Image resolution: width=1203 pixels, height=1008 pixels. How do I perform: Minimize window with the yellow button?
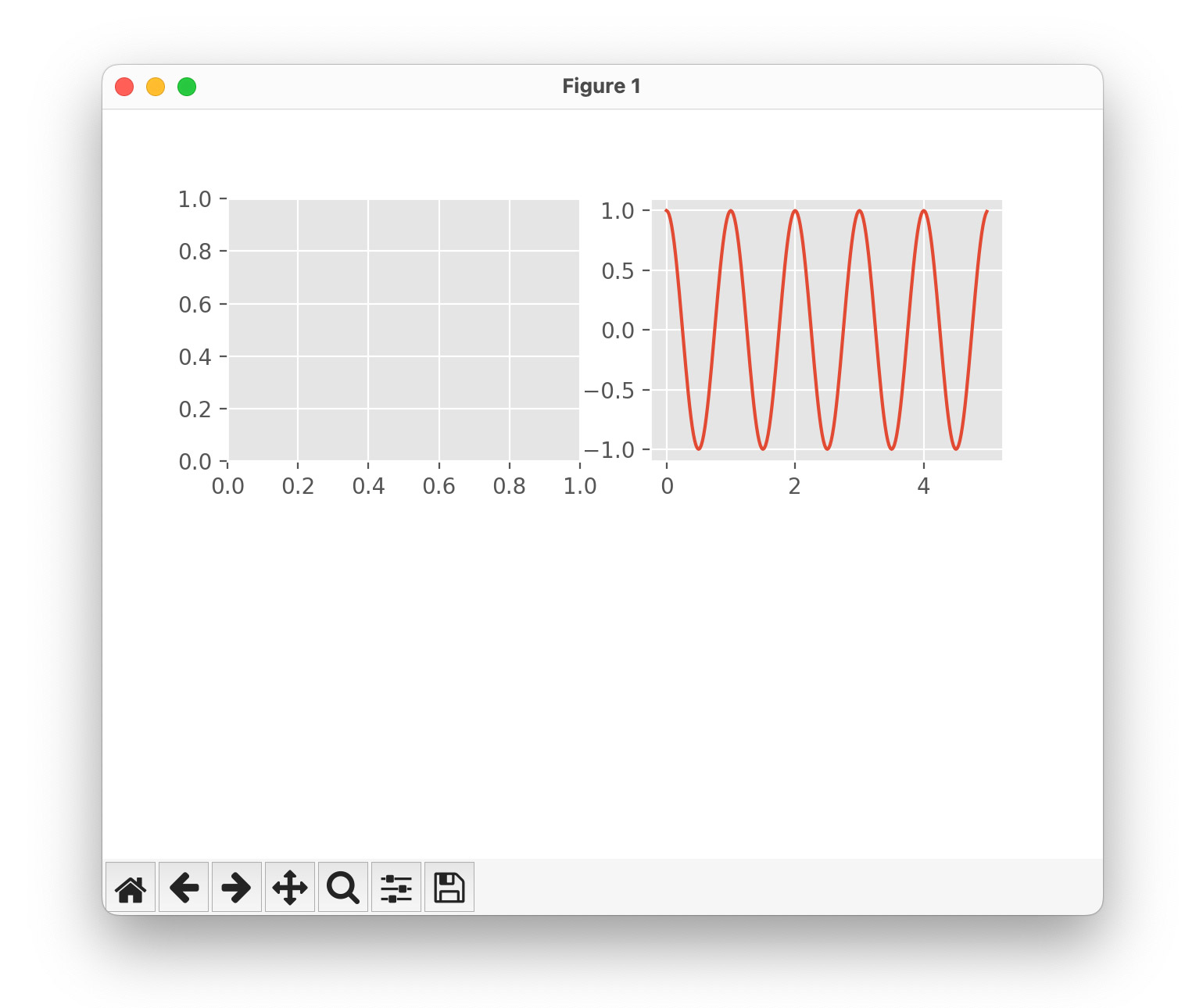(x=156, y=87)
